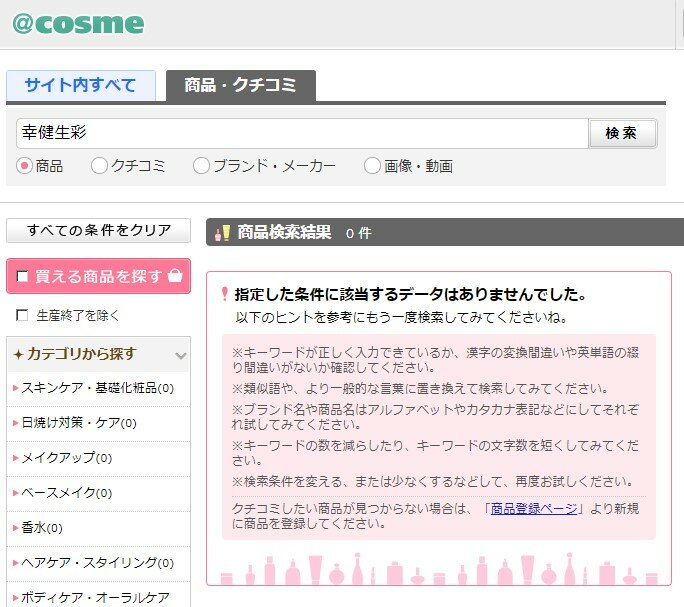Viewport: 684px width, 607px height.
Task: Switch to the サイト内すべて tab
Action: [x=81, y=86]
